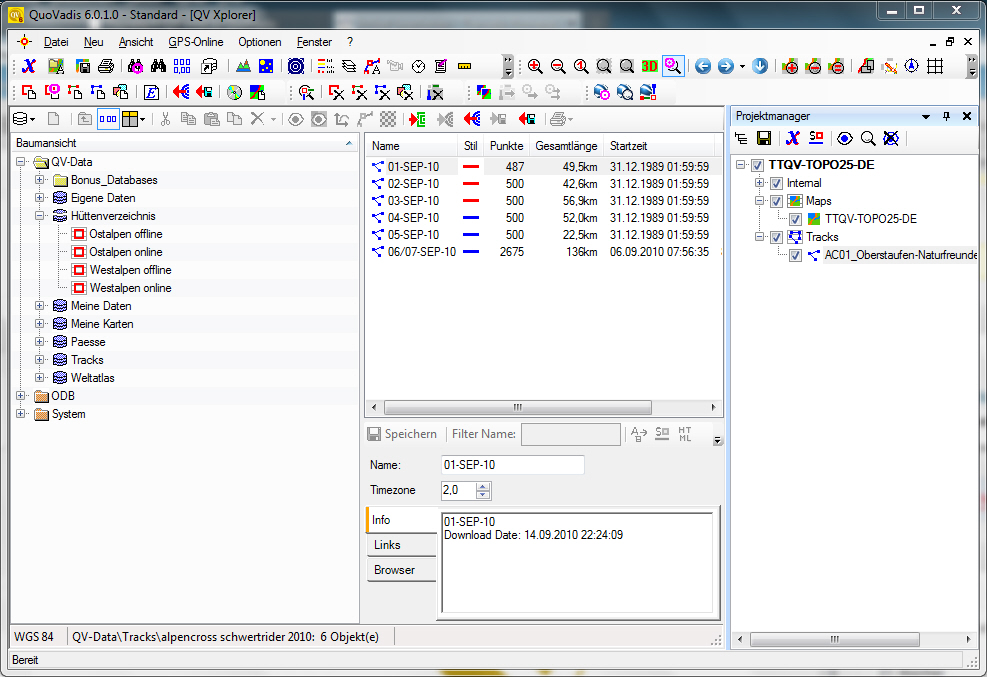Open the Ansicht menu

[x=136, y=42]
